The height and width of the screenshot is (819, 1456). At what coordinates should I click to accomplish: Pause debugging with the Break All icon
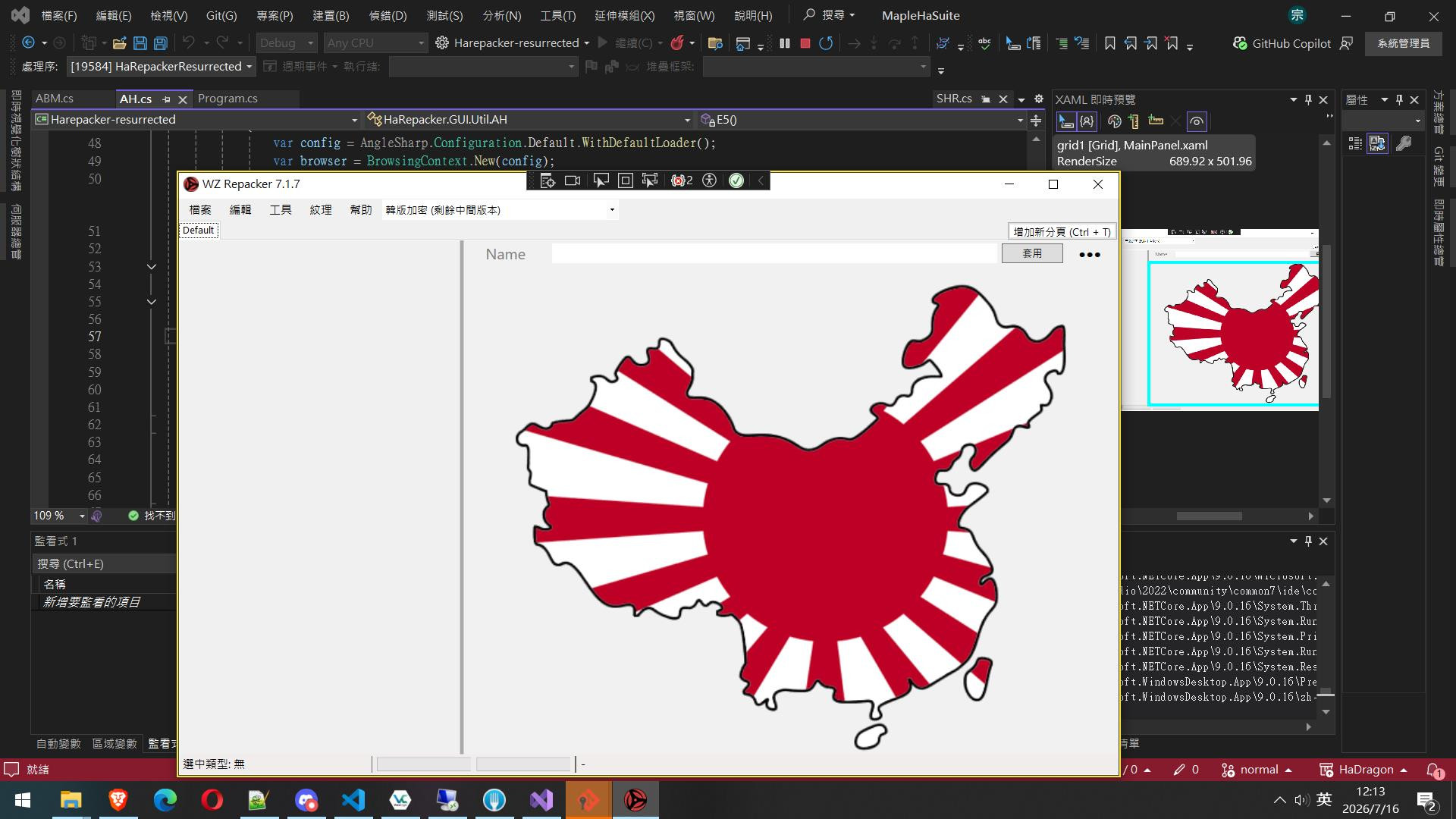pyautogui.click(x=785, y=43)
